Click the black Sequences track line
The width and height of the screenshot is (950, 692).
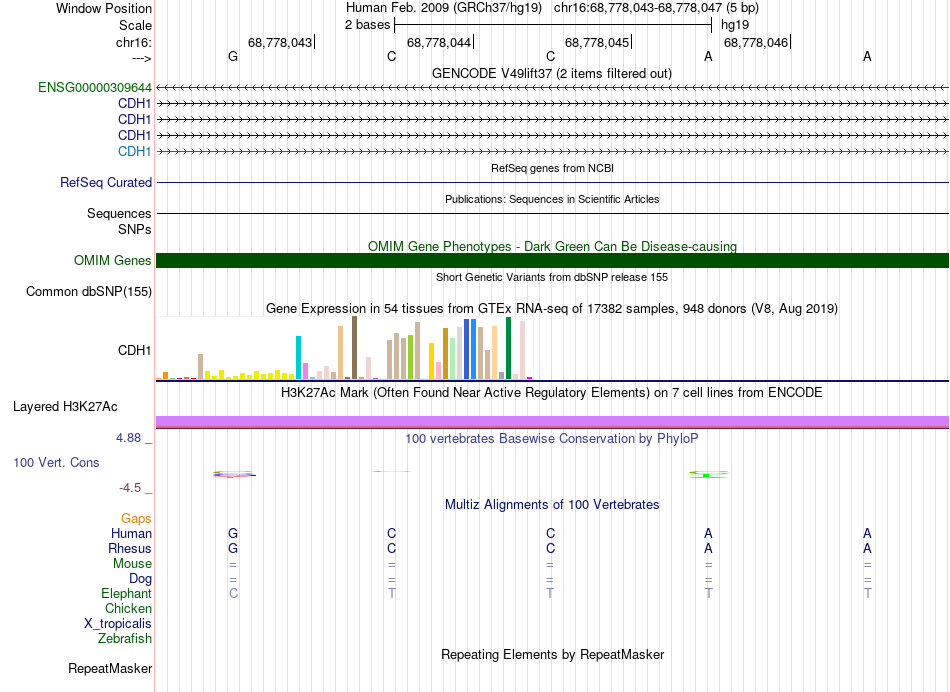tap(552, 213)
